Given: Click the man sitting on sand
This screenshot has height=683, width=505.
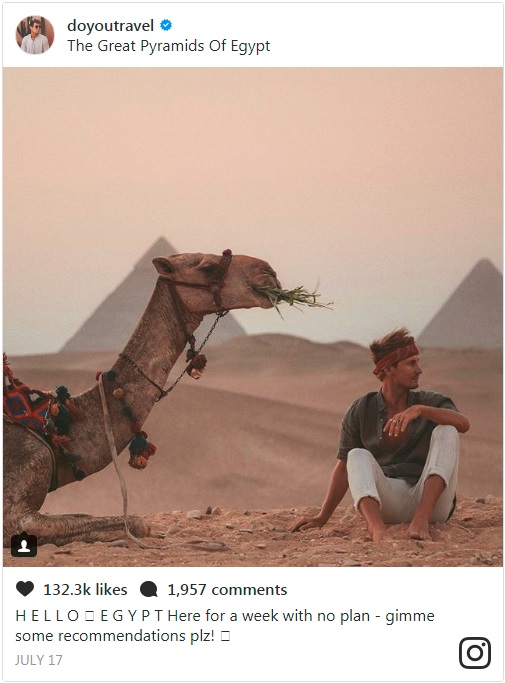Looking at the screenshot, I should tap(388, 436).
